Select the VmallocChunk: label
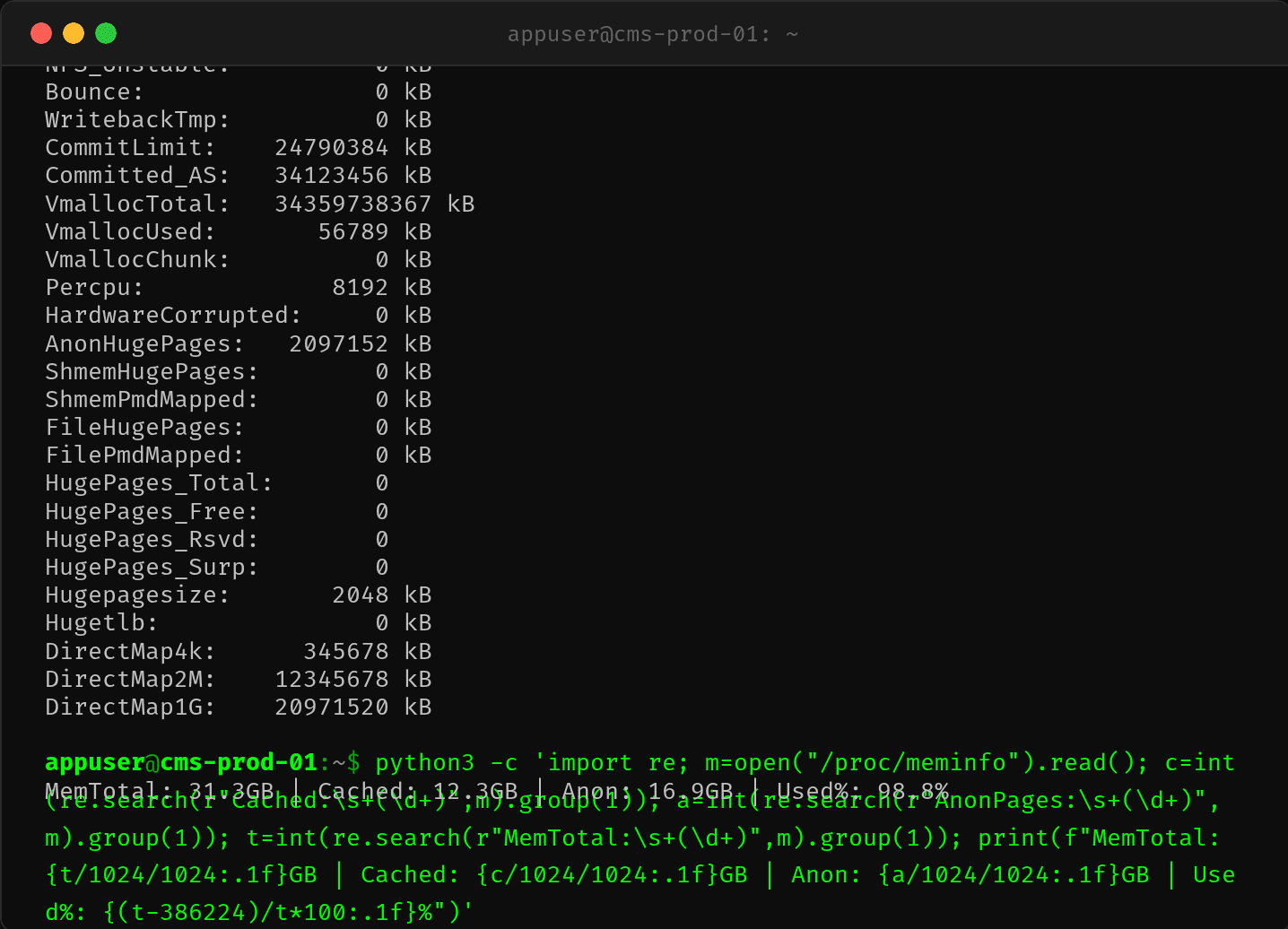Image resolution: width=1288 pixels, height=929 pixels. tap(138, 259)
